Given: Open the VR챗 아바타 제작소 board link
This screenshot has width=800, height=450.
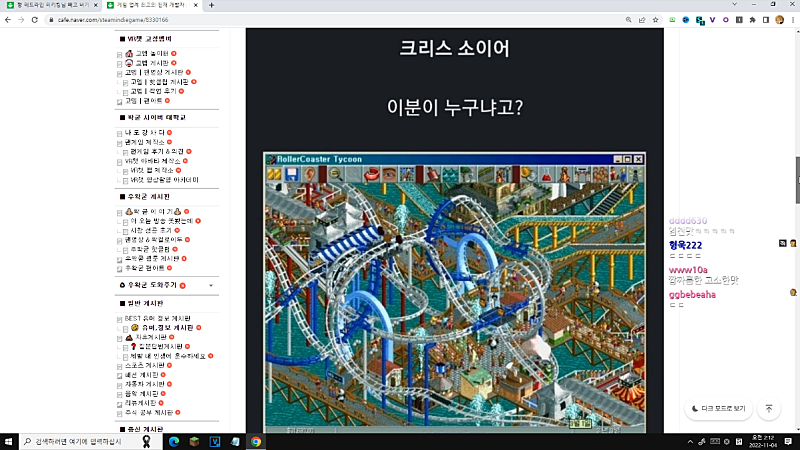Looking at the screenshot, I should 153,161.
